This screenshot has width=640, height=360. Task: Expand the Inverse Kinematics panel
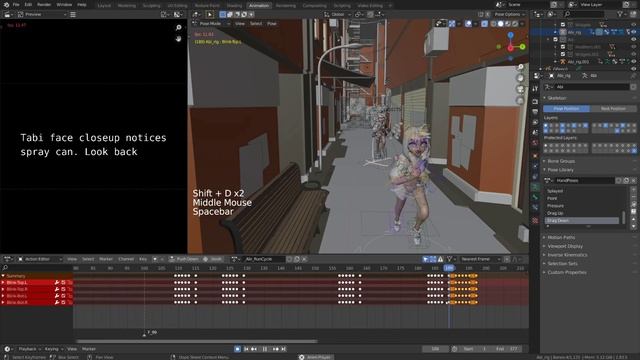(x=567, y=255)
